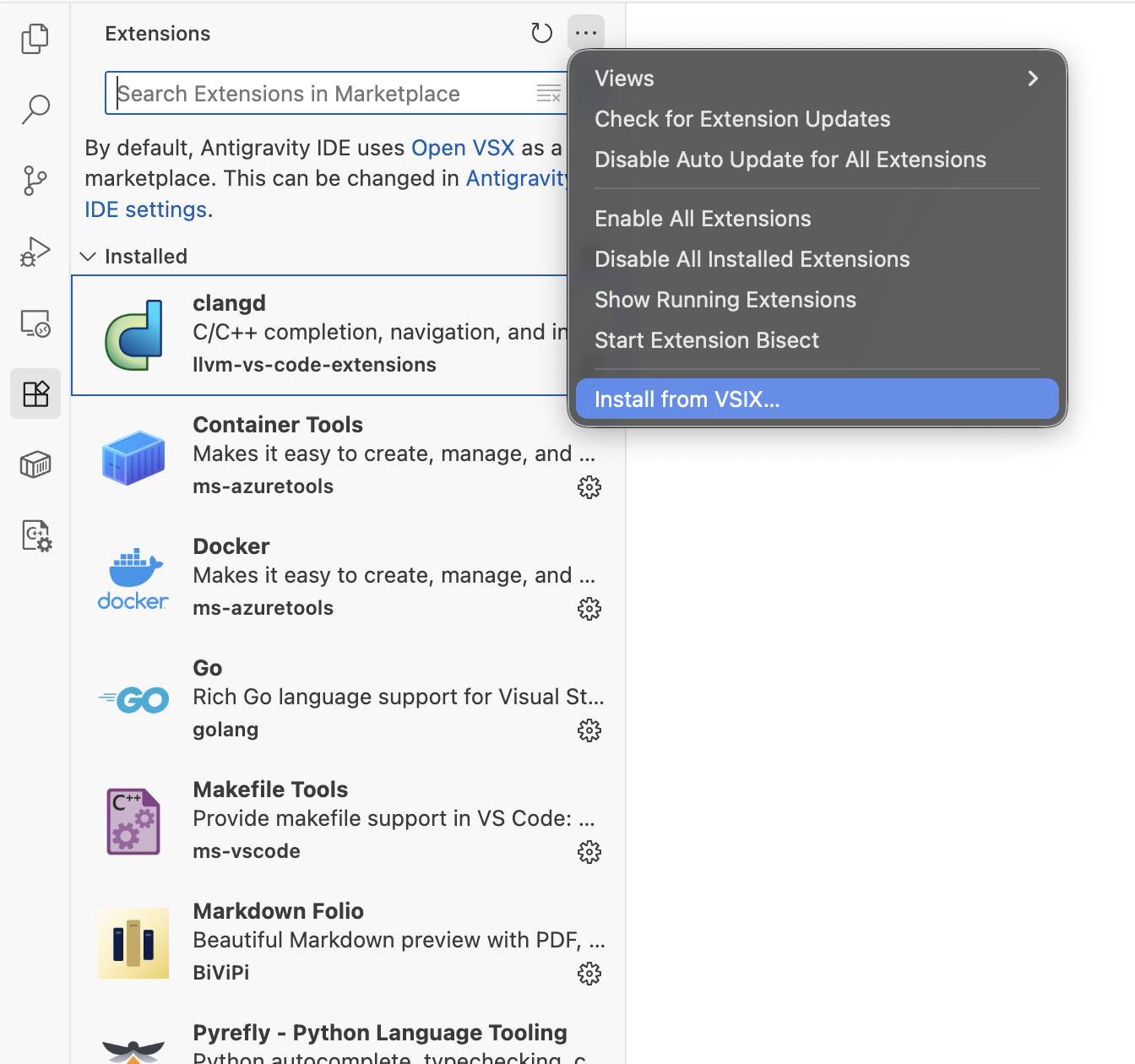Select the Docker extension title
1135x1064 pixels.
pos(231,546)
